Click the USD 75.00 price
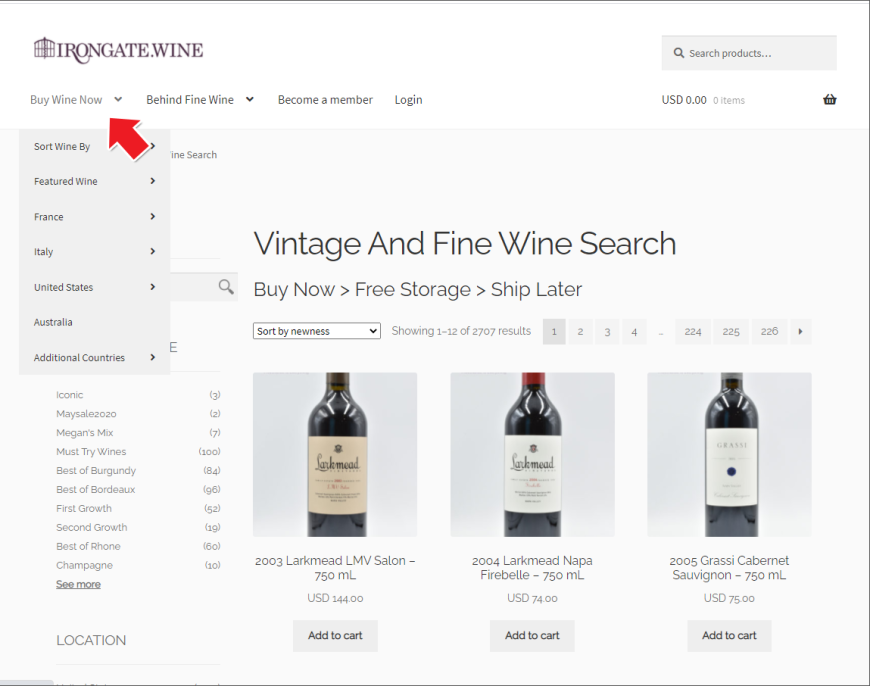 tap(729, 598)
